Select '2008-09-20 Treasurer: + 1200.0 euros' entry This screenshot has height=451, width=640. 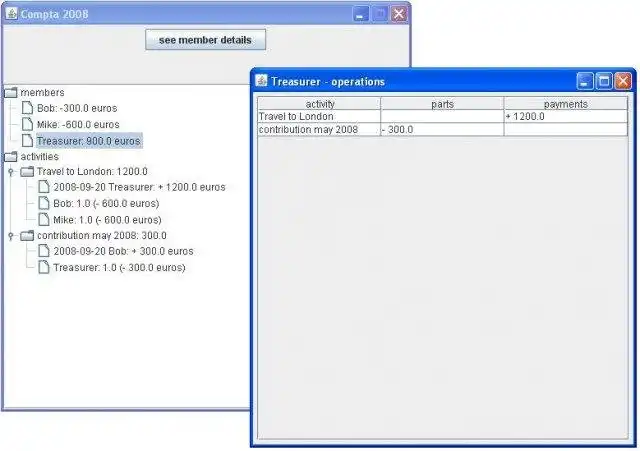(x=140, y=187)
